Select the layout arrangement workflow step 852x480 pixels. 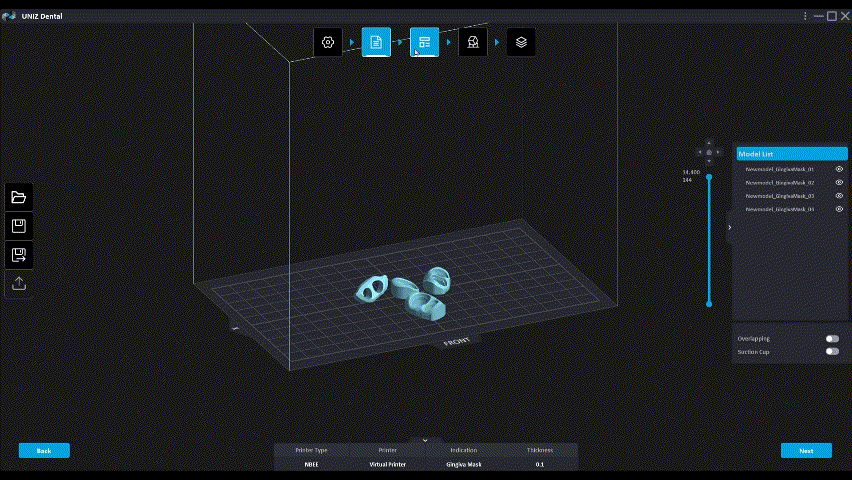424,42
